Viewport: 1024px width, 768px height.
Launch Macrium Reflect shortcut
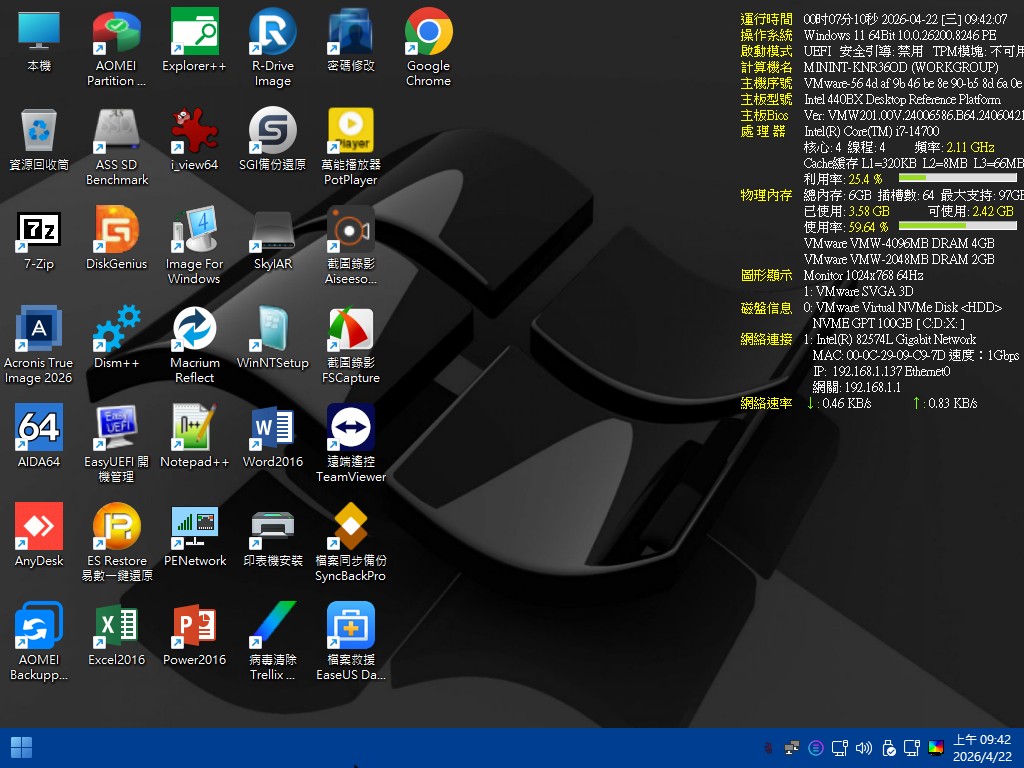(195, 329)
